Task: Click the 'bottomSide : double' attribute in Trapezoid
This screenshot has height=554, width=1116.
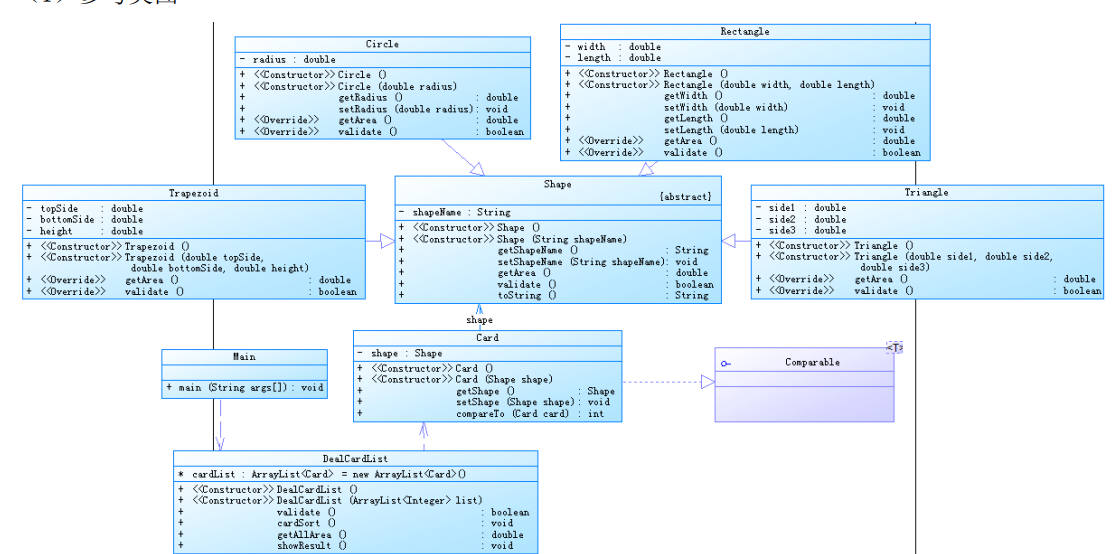Action: point(91,220)
